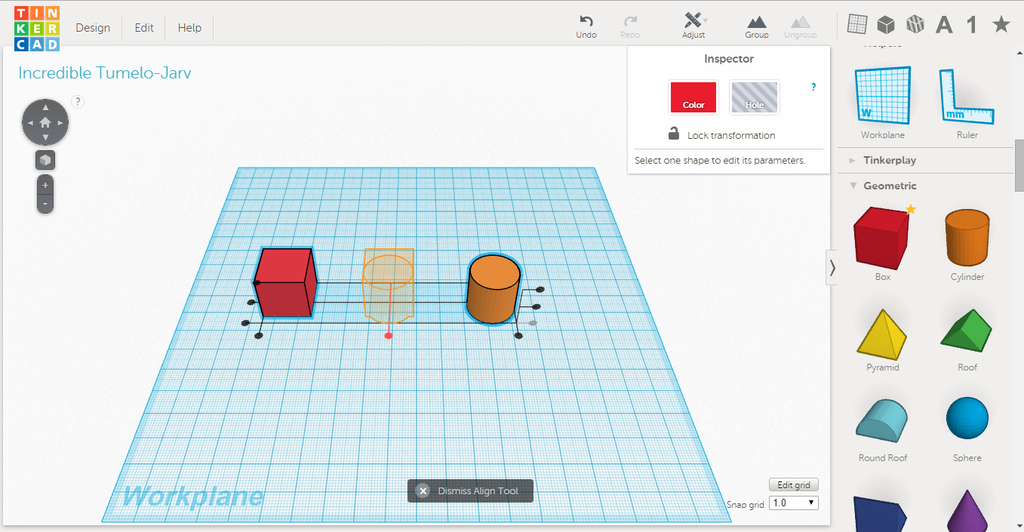Image resolution: width=1024 pixels, height=532 pixels.
Task: Choose the blue Sphere shape
Action: click(967, 428)
